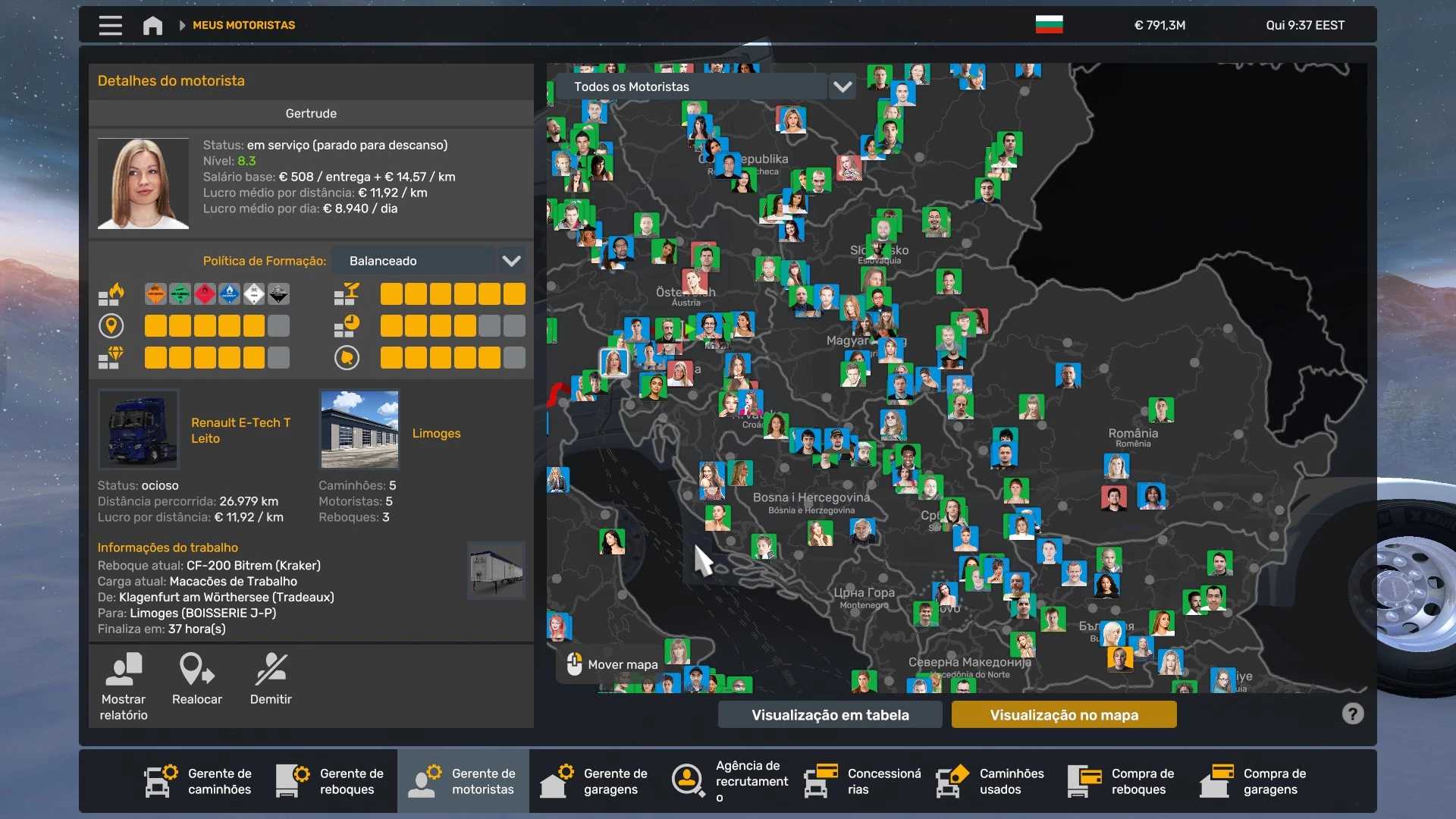Click the Limoges garage link
Screen dimensions: 1456x819
click(436, 433)
